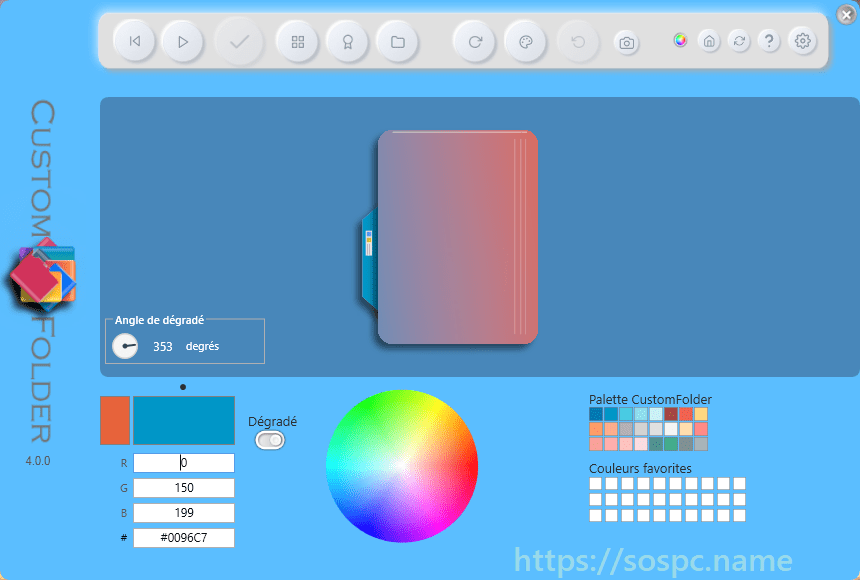
Task: Go back to the first step
Action: click(134, 42)
